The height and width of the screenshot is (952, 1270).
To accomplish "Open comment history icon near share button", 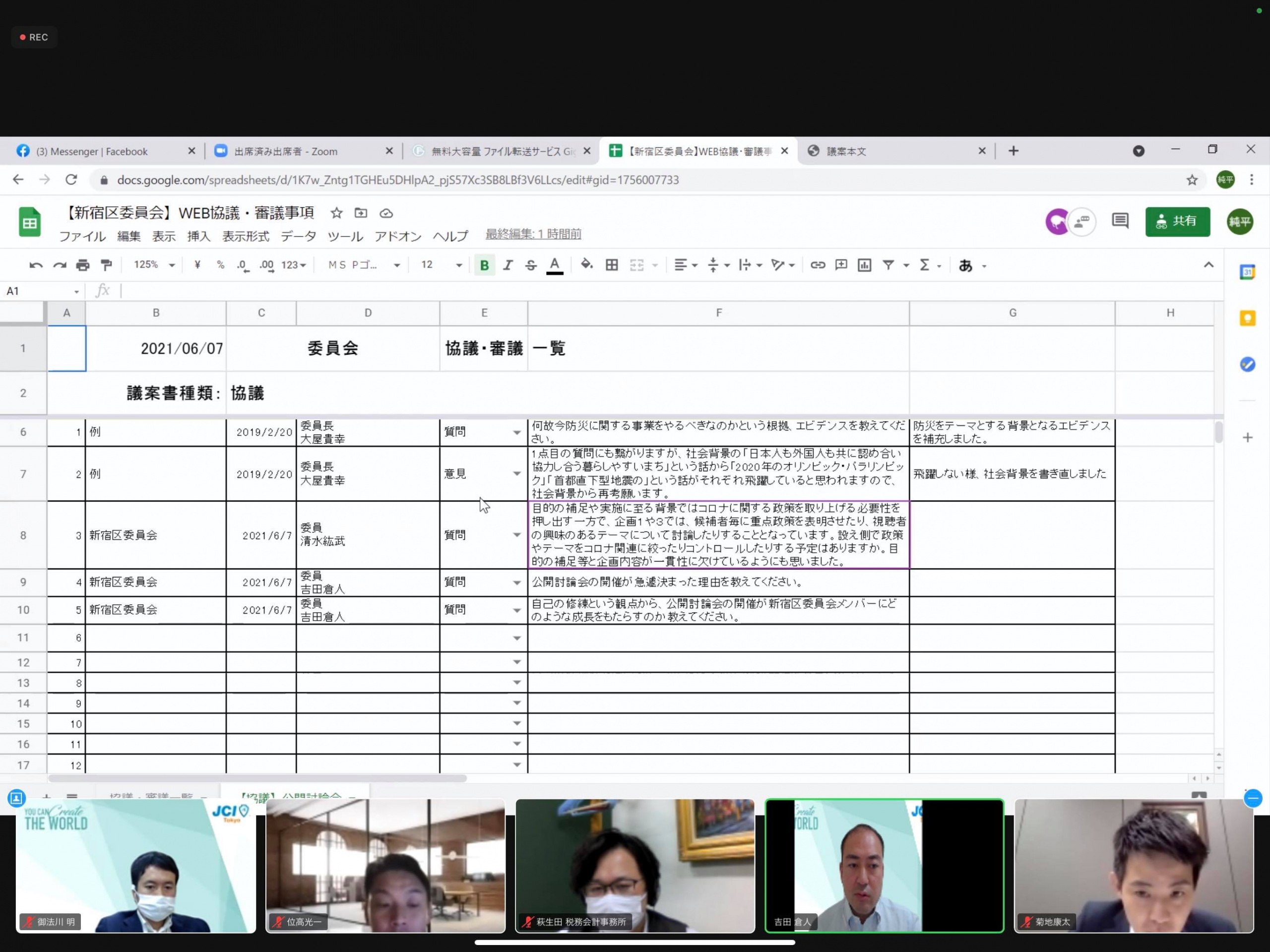I will (1120, 221).
